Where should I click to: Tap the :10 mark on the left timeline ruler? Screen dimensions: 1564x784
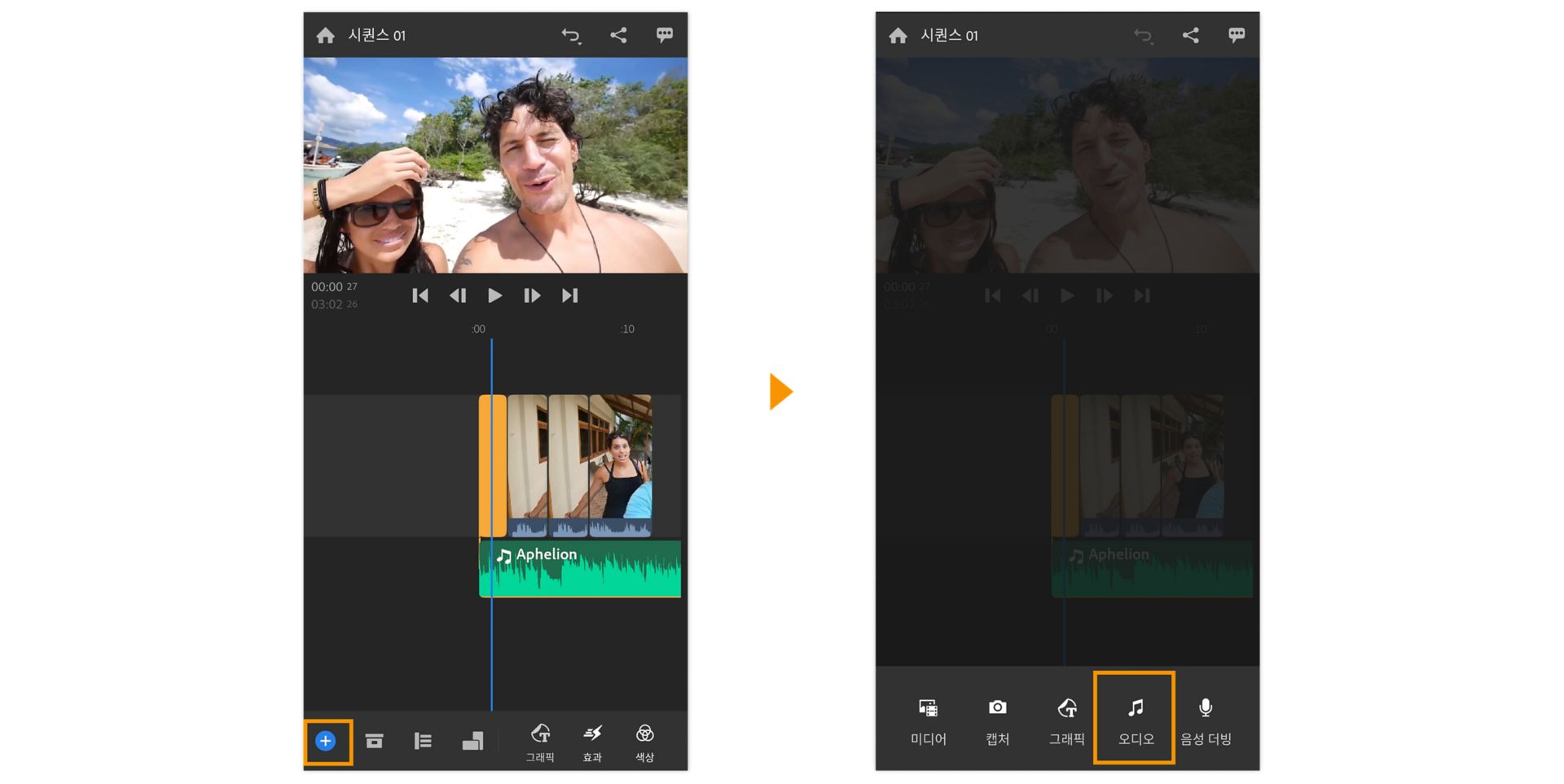tap(627, 329)
